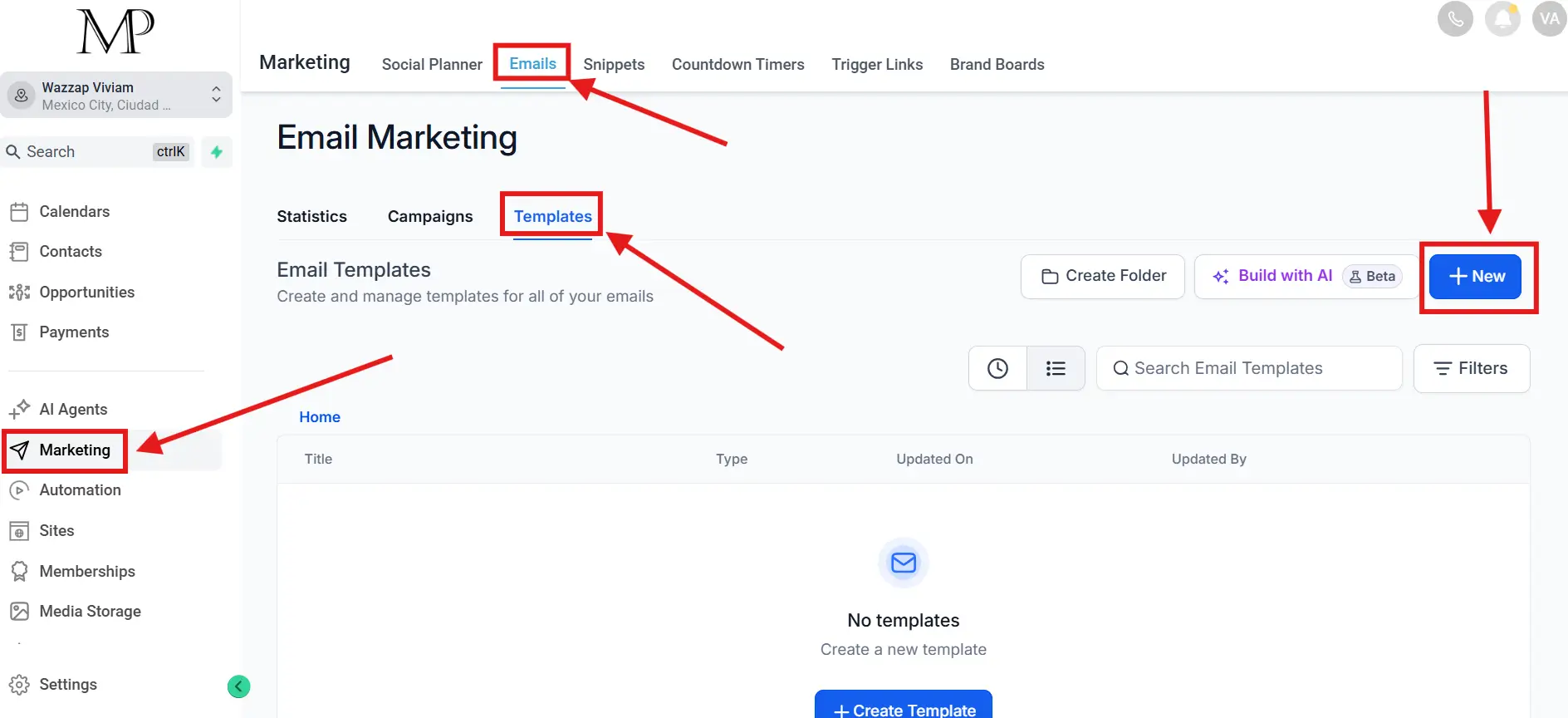Click the Updated By column header

pos(1208,460)
